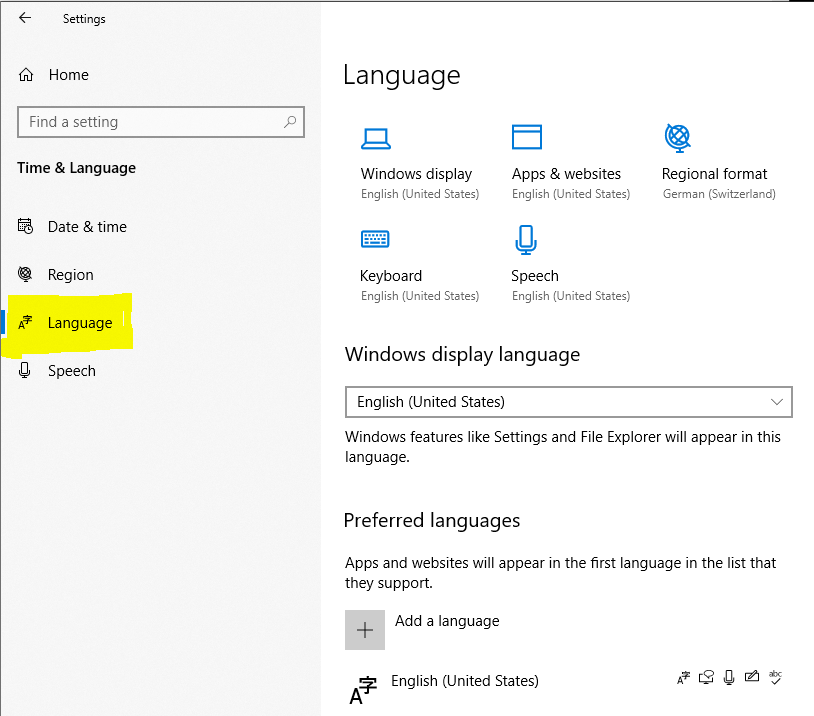Click the handwriting icon on English row
Screen dimensions: 814x716
pos(752,677)
